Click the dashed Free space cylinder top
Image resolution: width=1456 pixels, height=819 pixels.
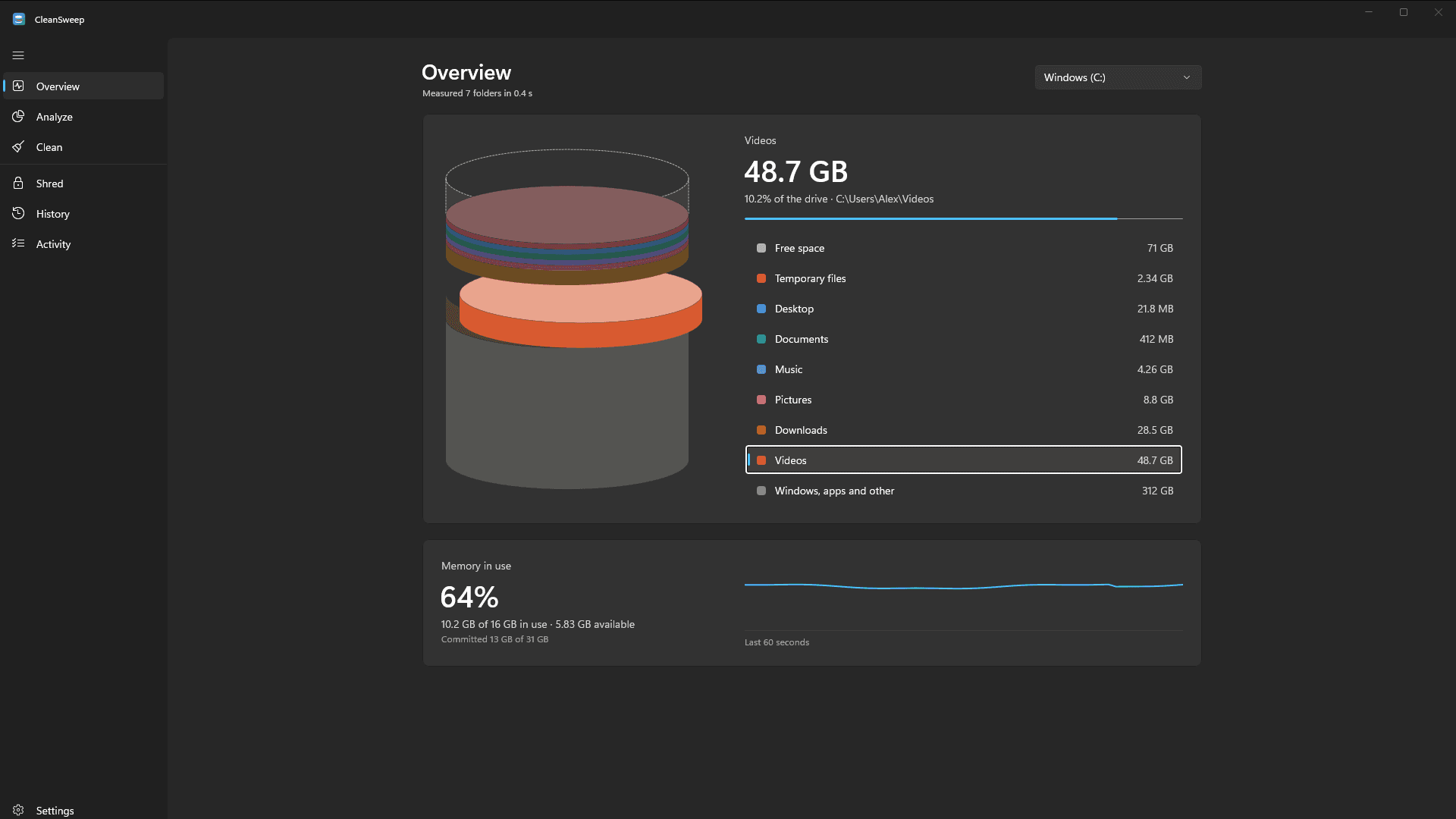tap(567, 168)
